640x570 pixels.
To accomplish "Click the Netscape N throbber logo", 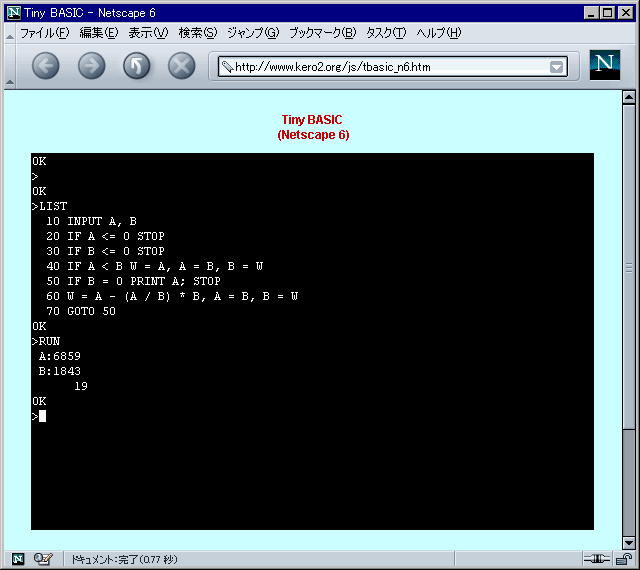I will pos(604,65).
